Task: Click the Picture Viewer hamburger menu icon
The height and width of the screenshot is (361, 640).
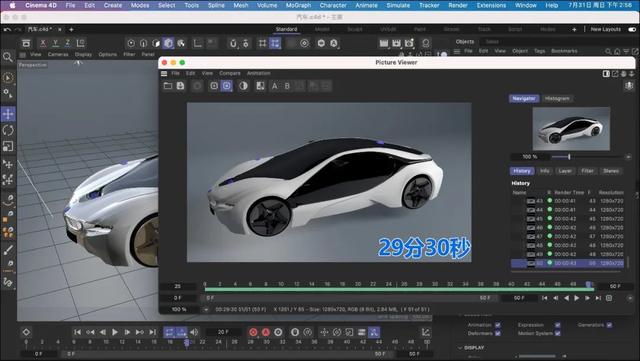Action: click(x=164, y=74)
